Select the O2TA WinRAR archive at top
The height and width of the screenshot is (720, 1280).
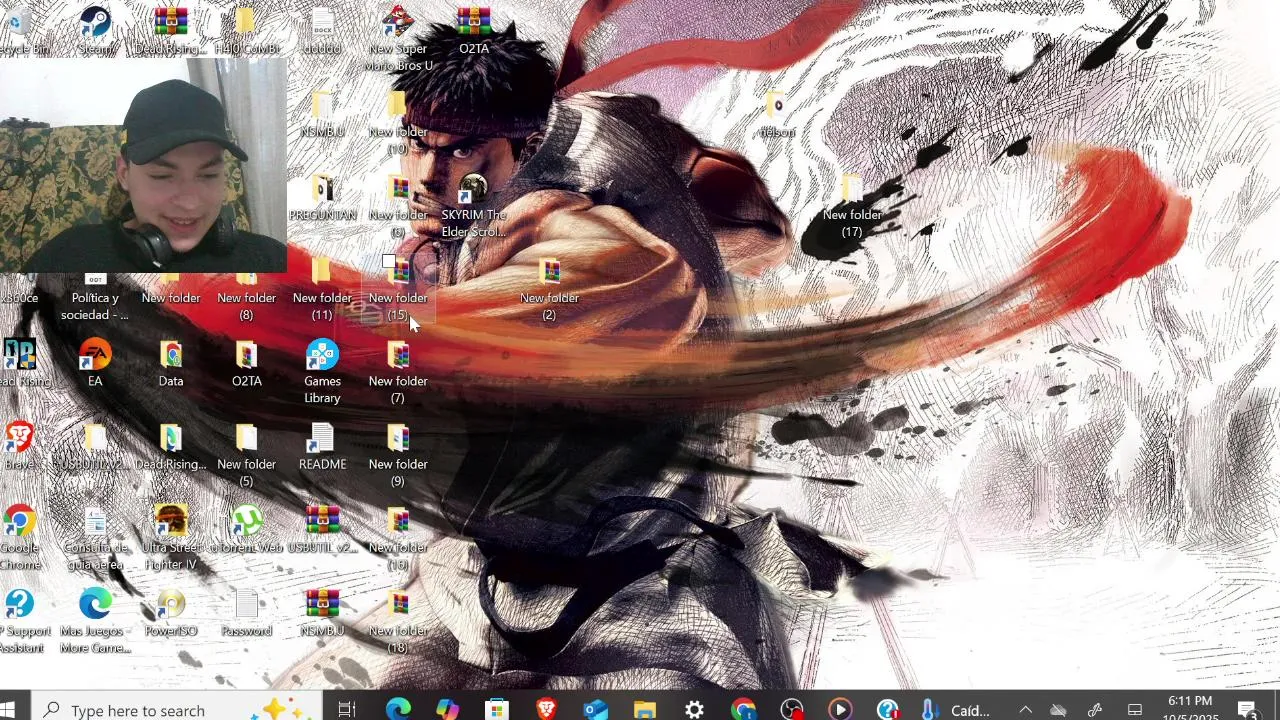pyautogui.click(x=474, y=30)
